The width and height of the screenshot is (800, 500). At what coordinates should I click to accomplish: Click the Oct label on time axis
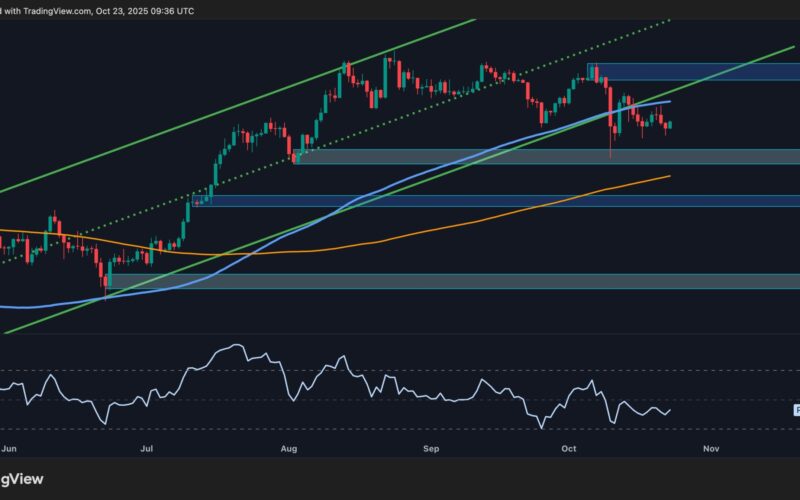571,450
